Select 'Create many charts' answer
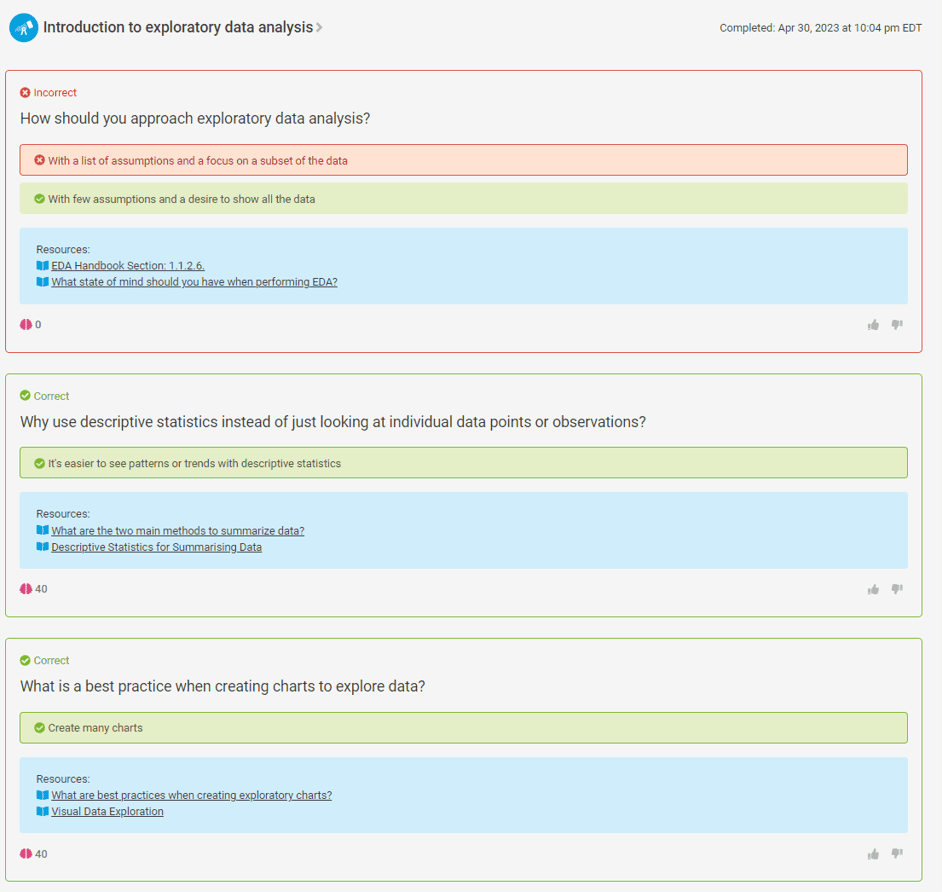942x892 pixels. 463,728
